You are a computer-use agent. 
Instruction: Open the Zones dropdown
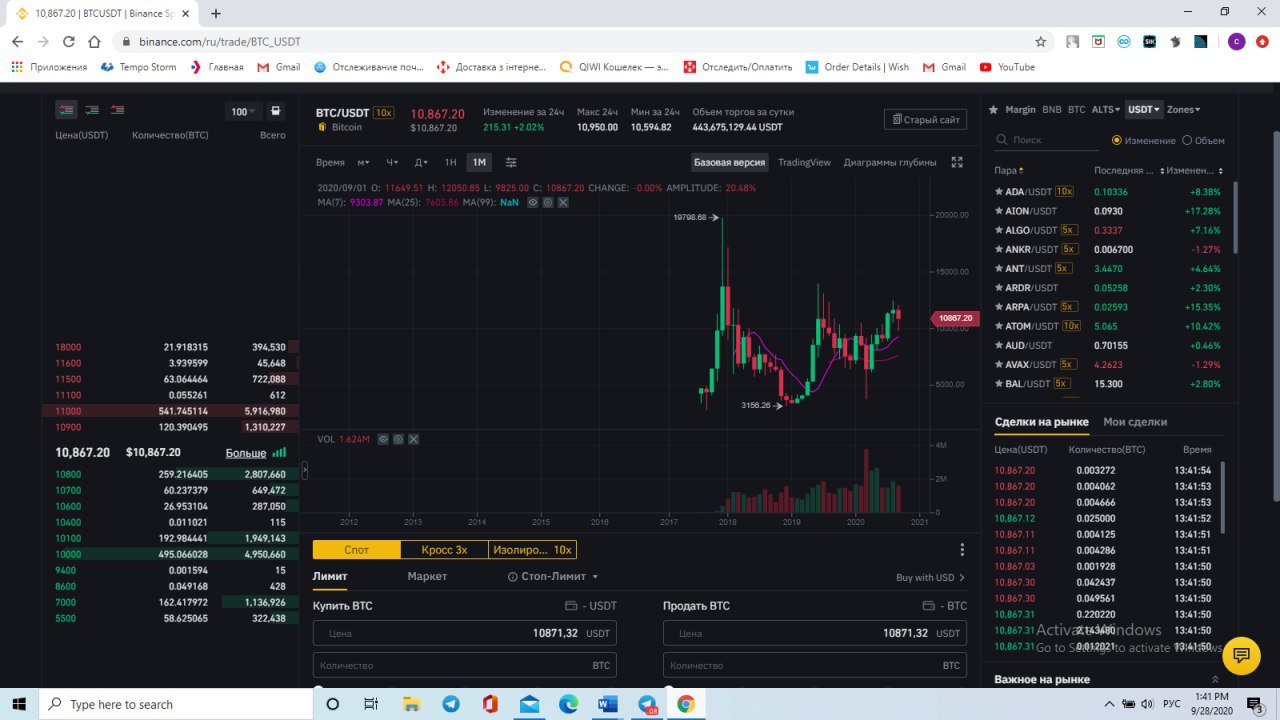click(1184, 109)
